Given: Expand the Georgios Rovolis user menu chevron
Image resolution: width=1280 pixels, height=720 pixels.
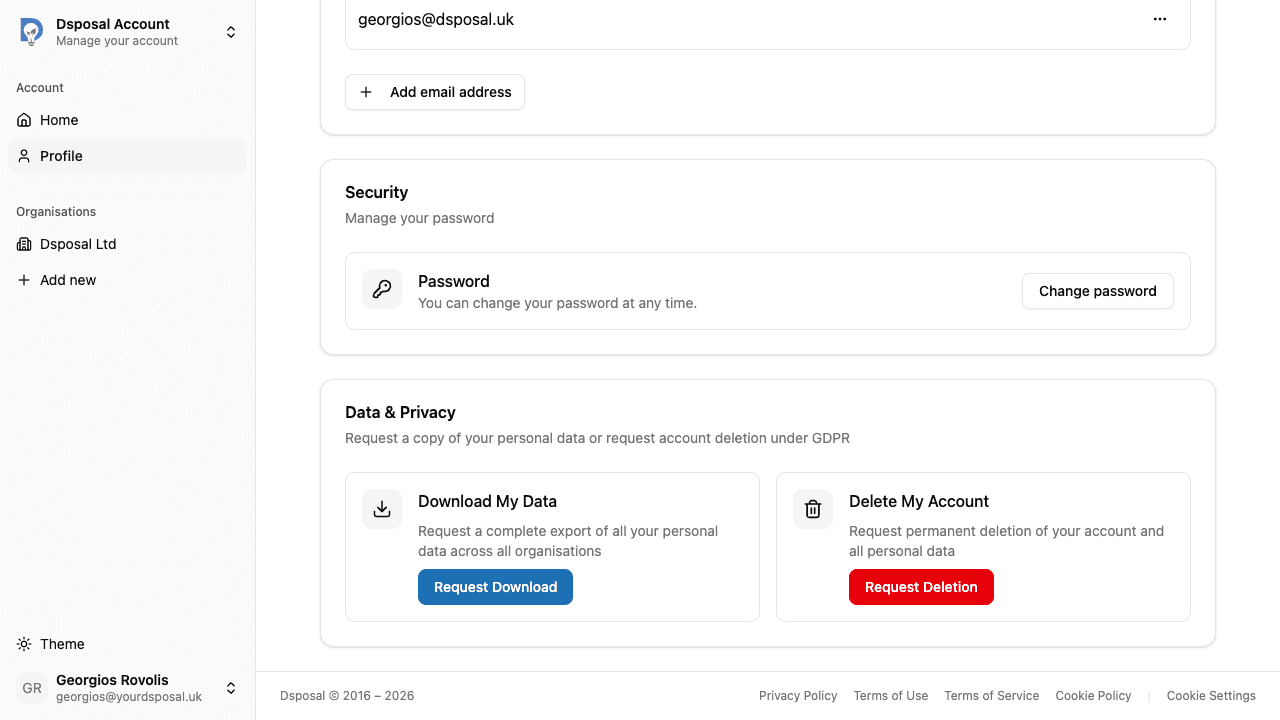Looking at the screenshot, I should 231,688.
